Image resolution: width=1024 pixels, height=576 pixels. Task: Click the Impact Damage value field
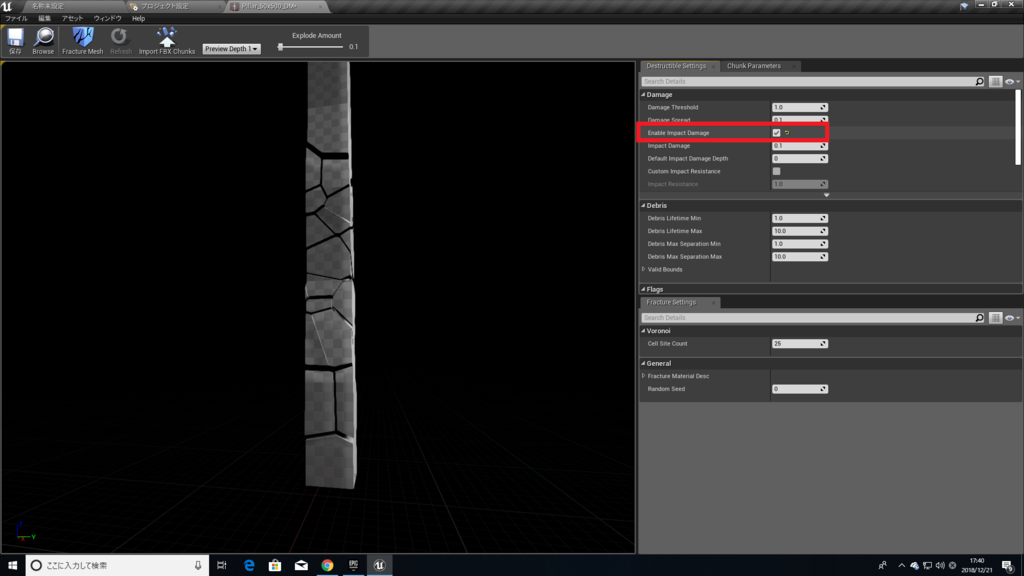tap(799, 146)
